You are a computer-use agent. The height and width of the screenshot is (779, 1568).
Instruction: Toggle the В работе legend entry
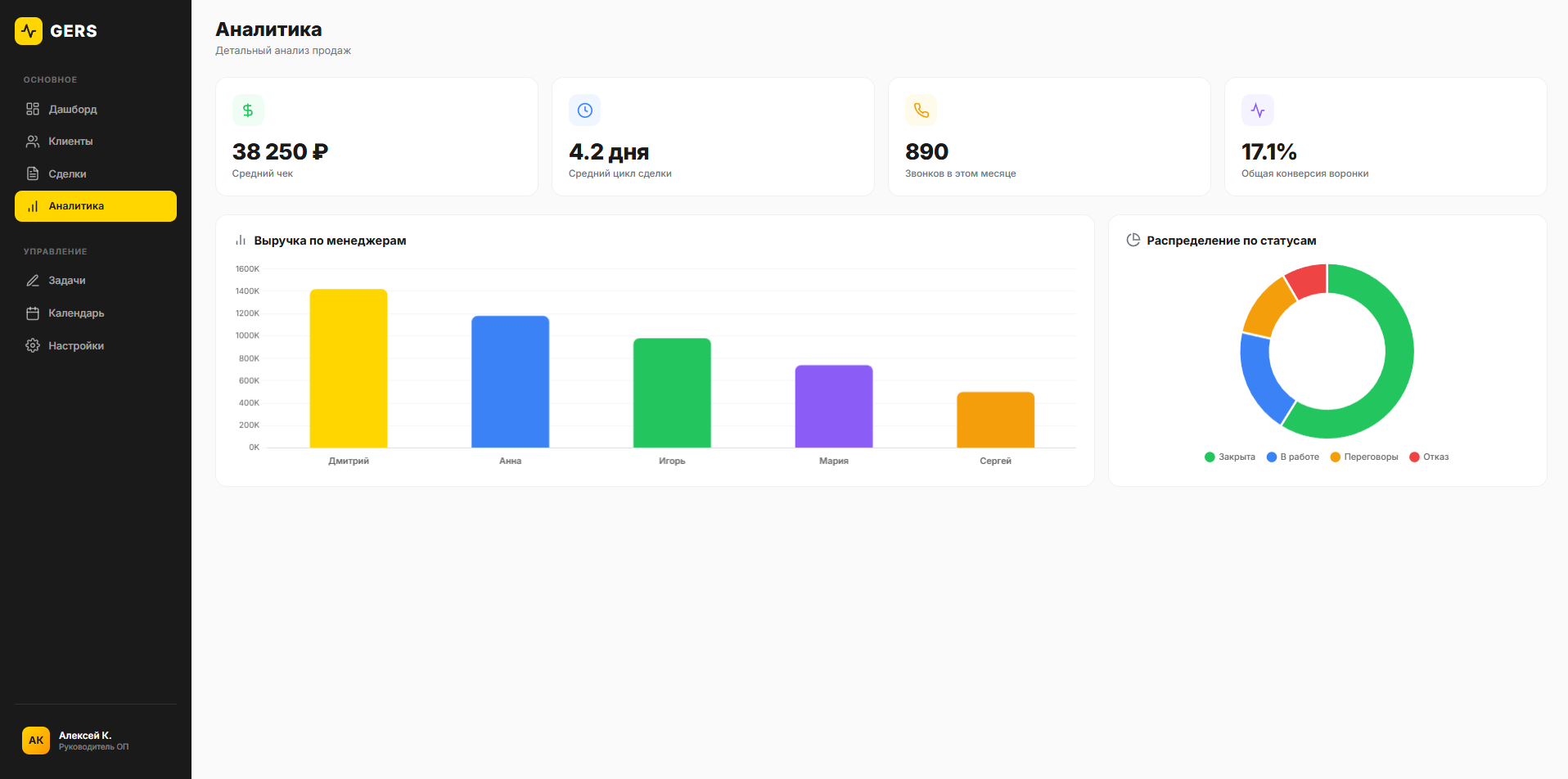point(1292,457)
